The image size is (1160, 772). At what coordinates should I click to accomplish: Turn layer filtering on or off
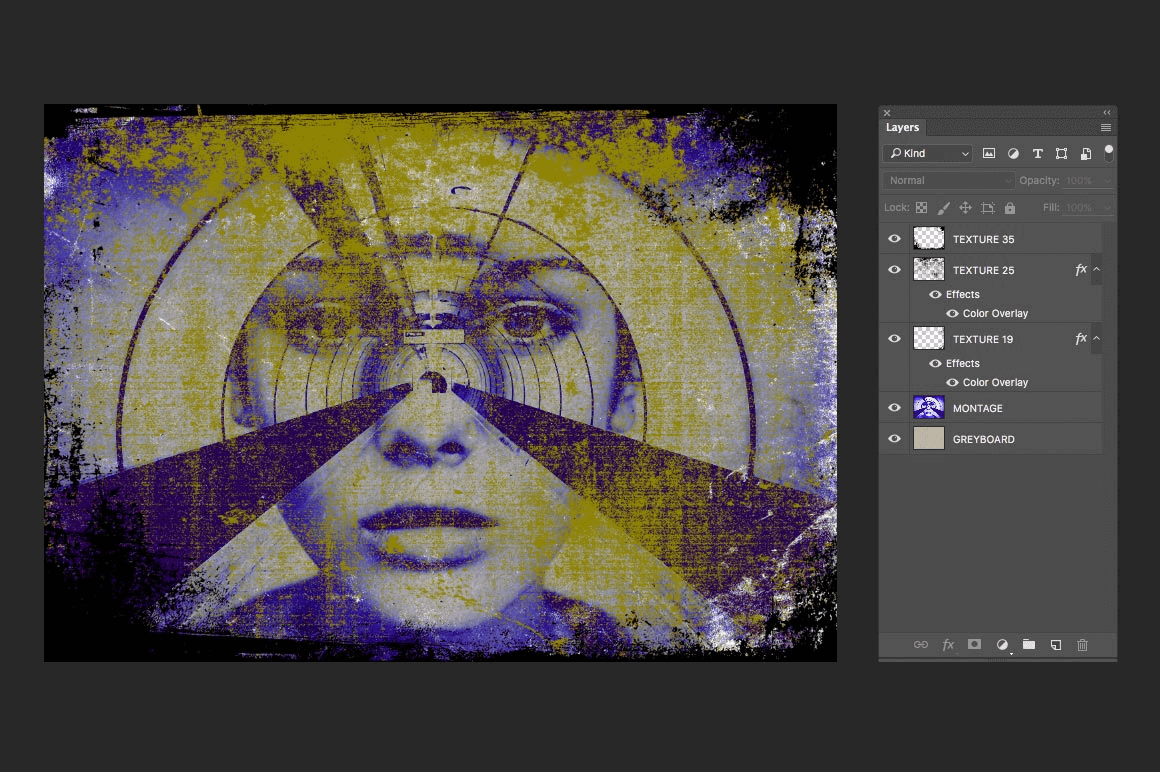tap(1108, 153)
